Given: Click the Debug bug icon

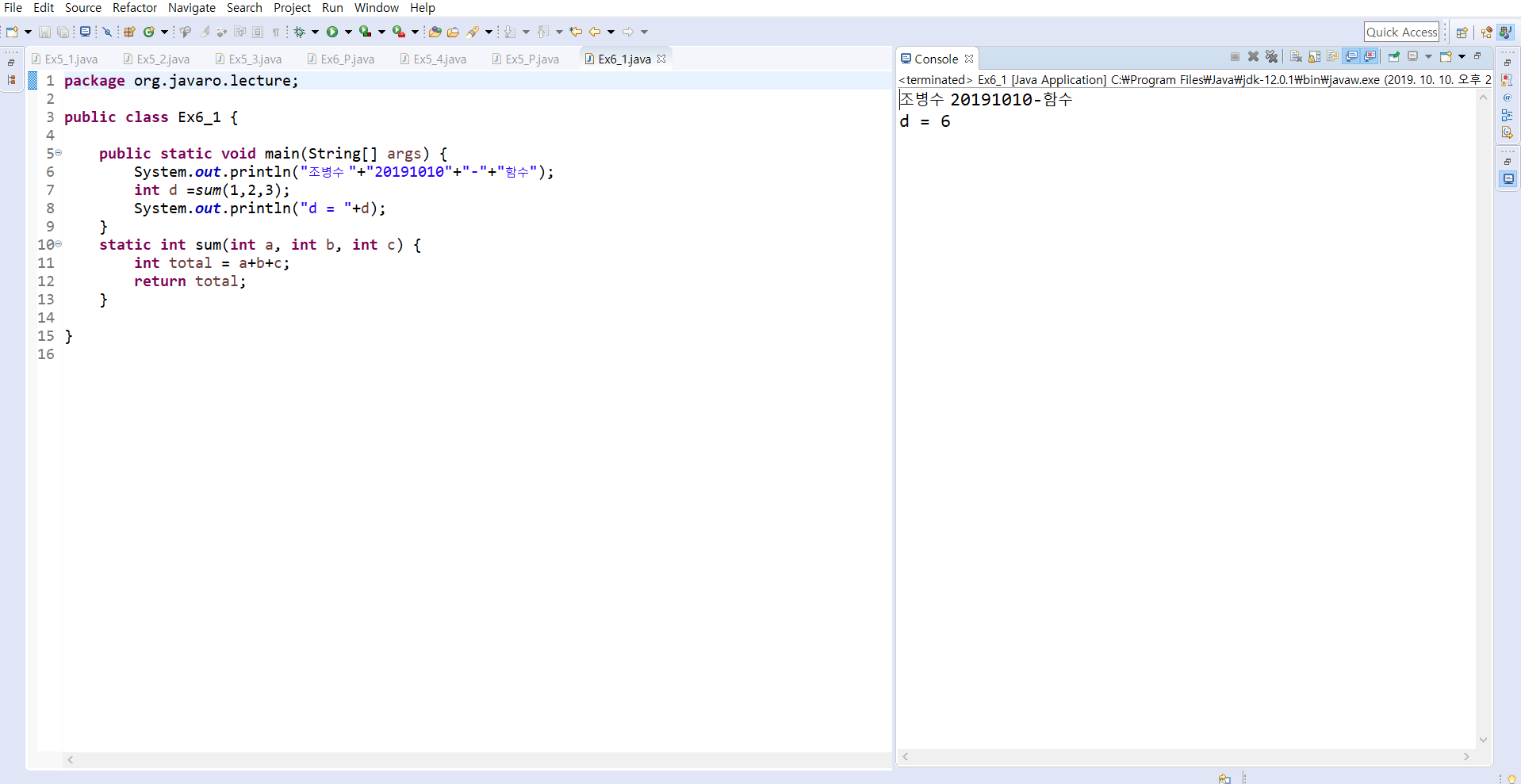Looking at the screenshot, I should (299, 32).
